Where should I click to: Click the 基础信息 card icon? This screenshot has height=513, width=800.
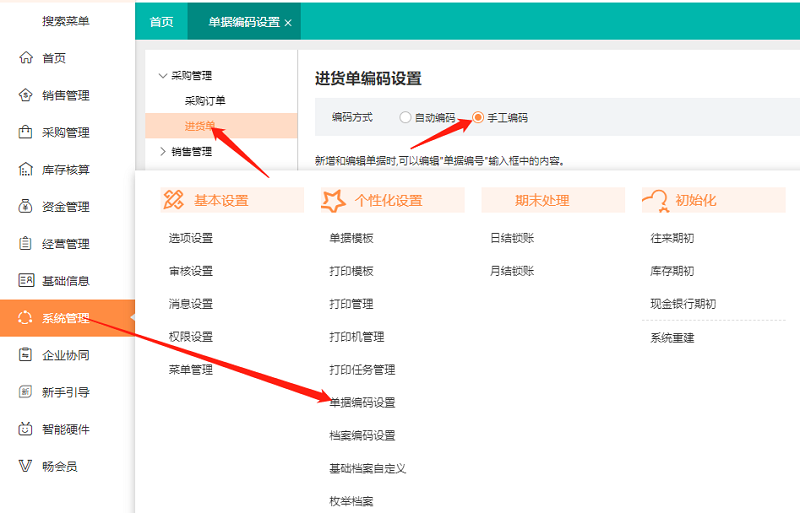click(26, 280)
